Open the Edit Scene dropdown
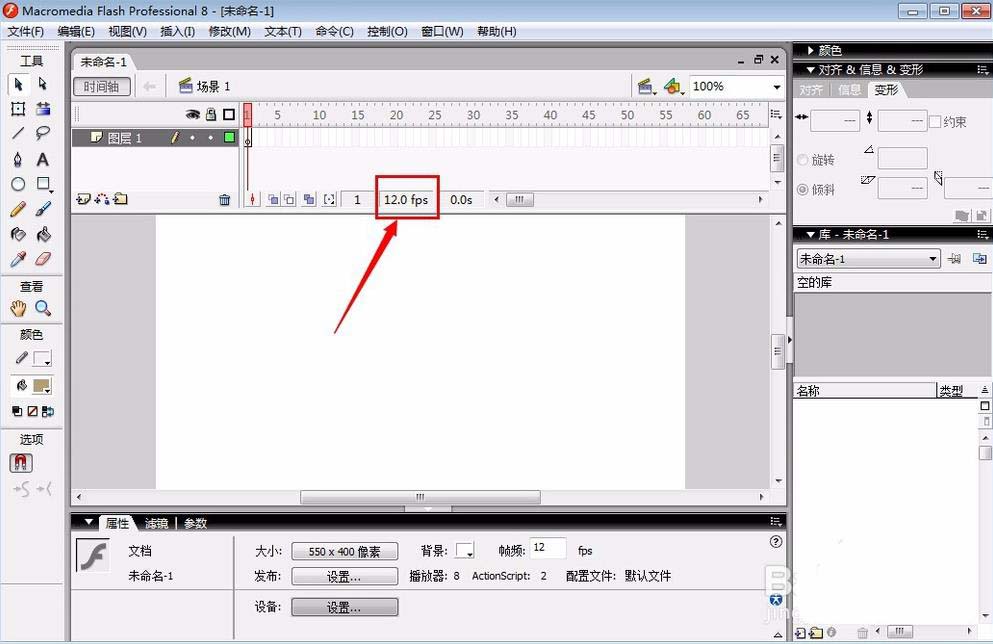Viewport: 993px width, 644px height. click(x=646, y=87)
